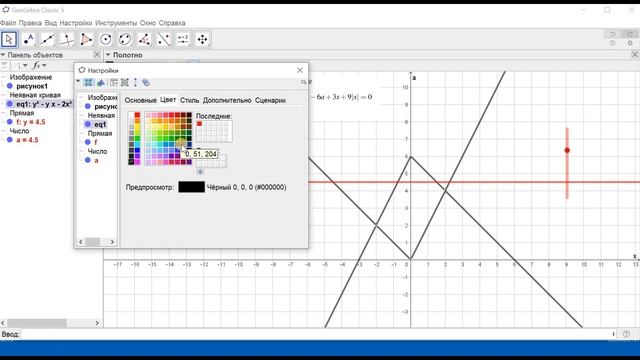Select eq1 in the Настройки object list
The height and width of the screenshot is (360, 640).
click(100, 124)
